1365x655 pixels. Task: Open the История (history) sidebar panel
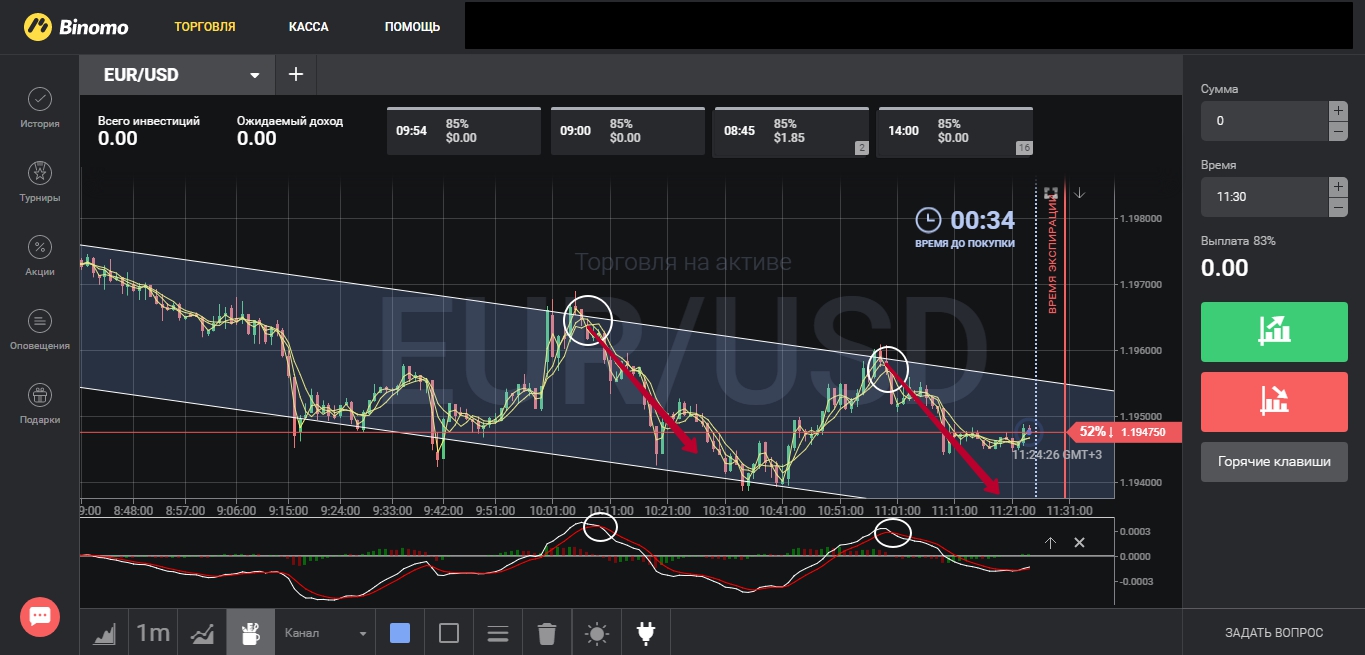click(40, 108)
